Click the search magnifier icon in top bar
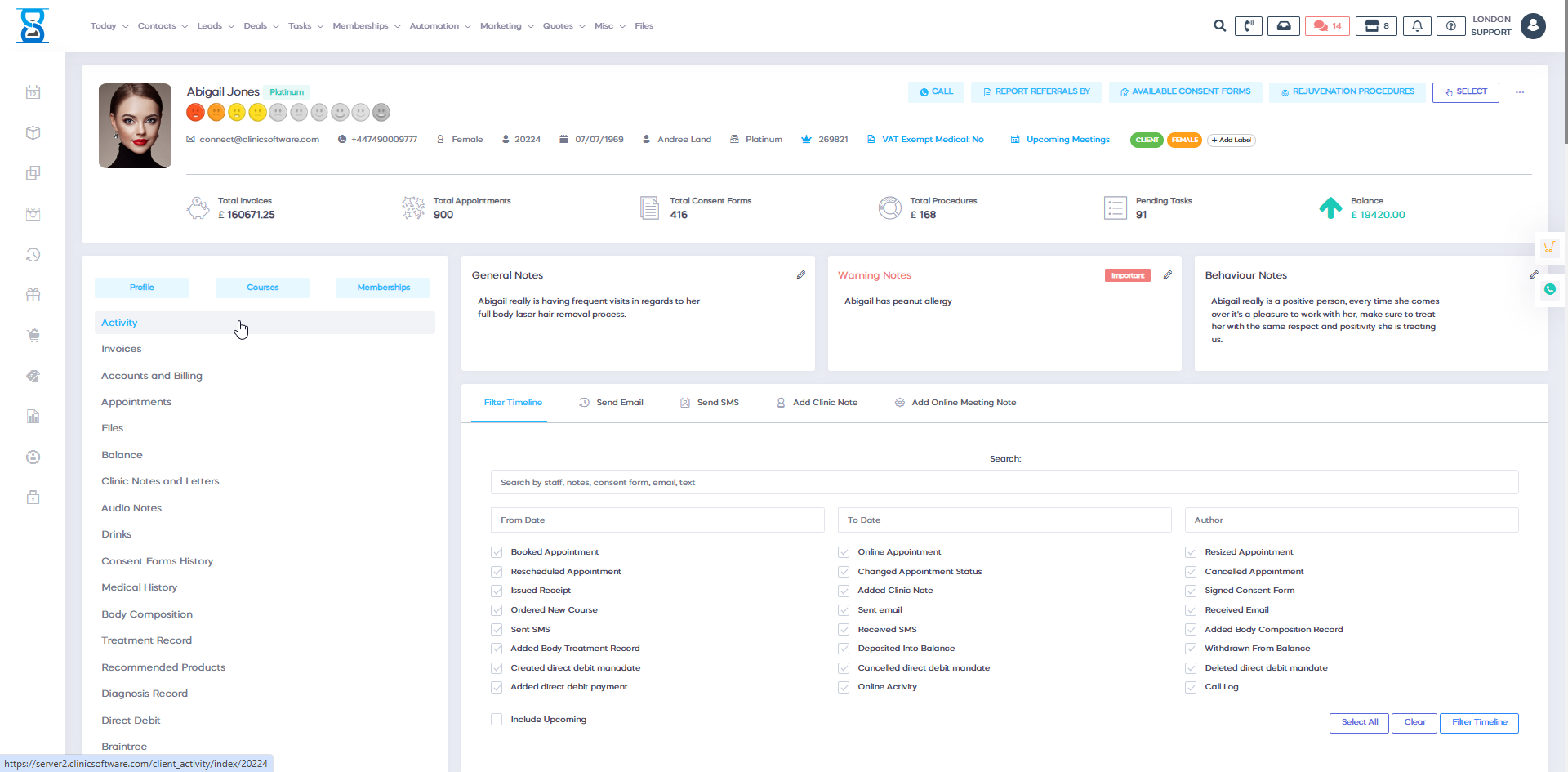This screenshot has height=772, width=1568. click(x=1219, y=26)
